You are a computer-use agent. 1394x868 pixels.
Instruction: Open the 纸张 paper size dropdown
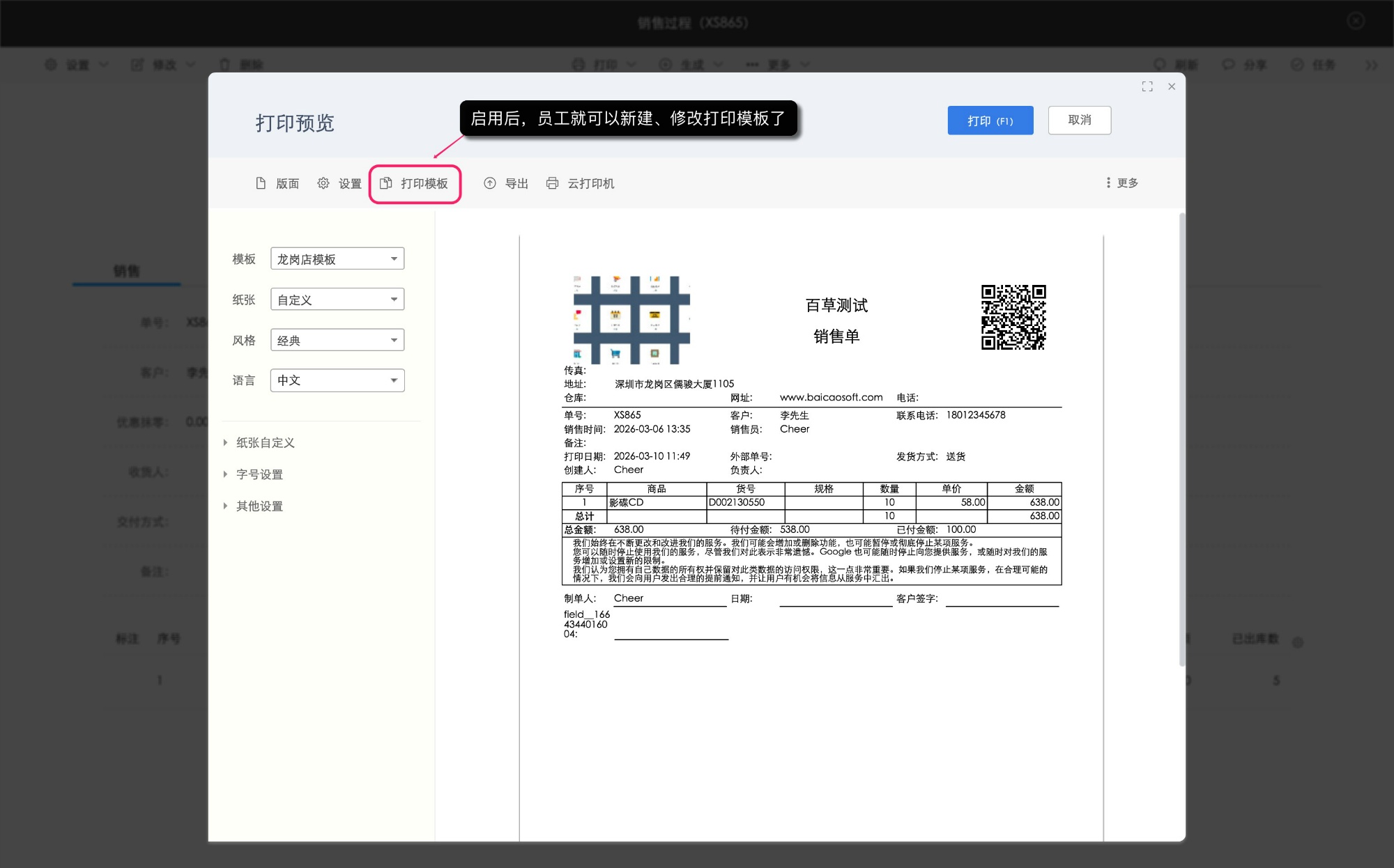[x=337, y=299]
